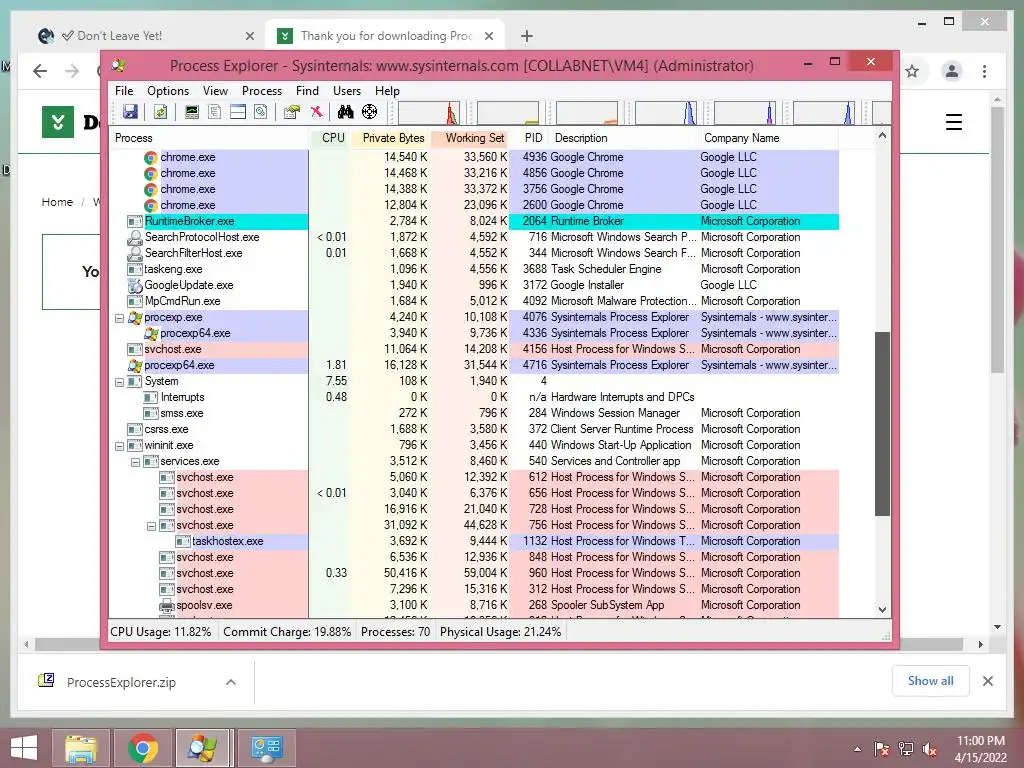
Task: Sort by the CPU column header
Action: [330, 138]
